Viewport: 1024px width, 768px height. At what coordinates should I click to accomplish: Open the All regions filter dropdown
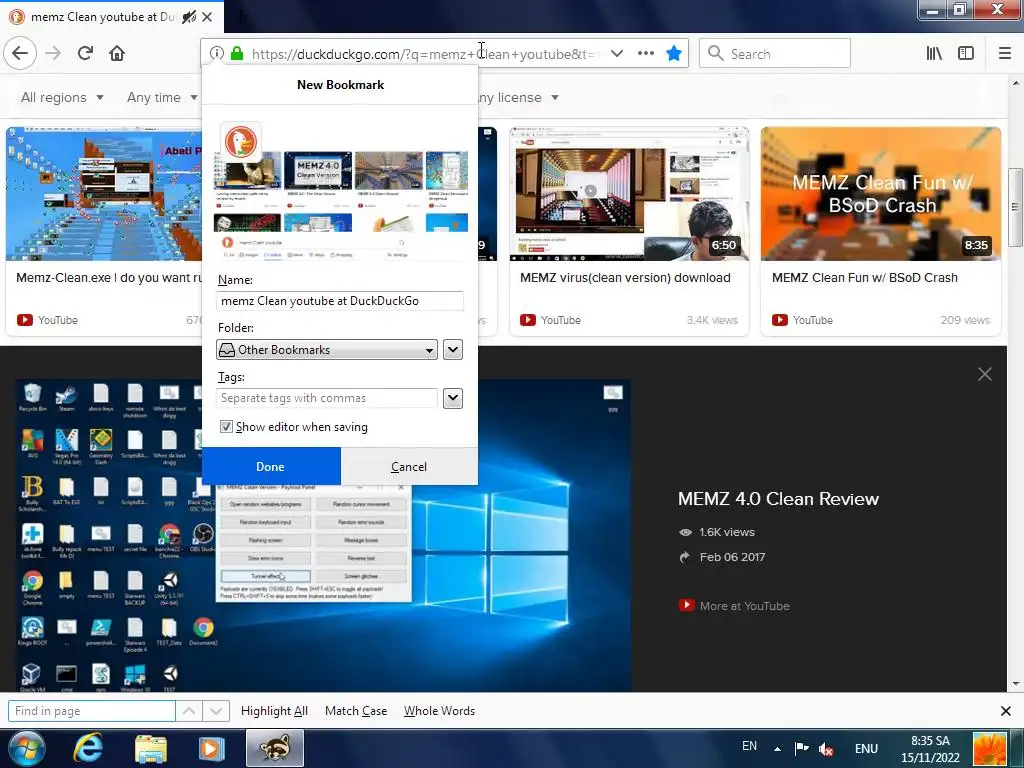pyautogui.click(x=62, y=97)
